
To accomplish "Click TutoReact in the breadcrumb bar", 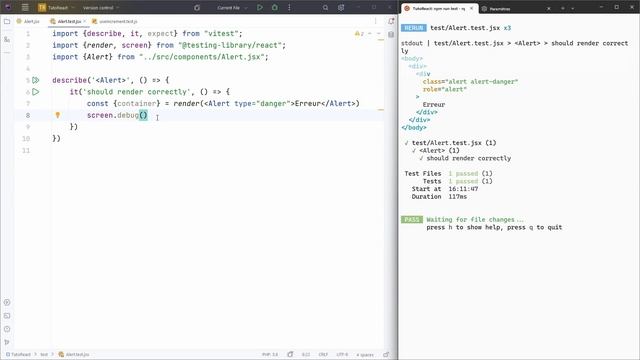I will pos(18,354).
